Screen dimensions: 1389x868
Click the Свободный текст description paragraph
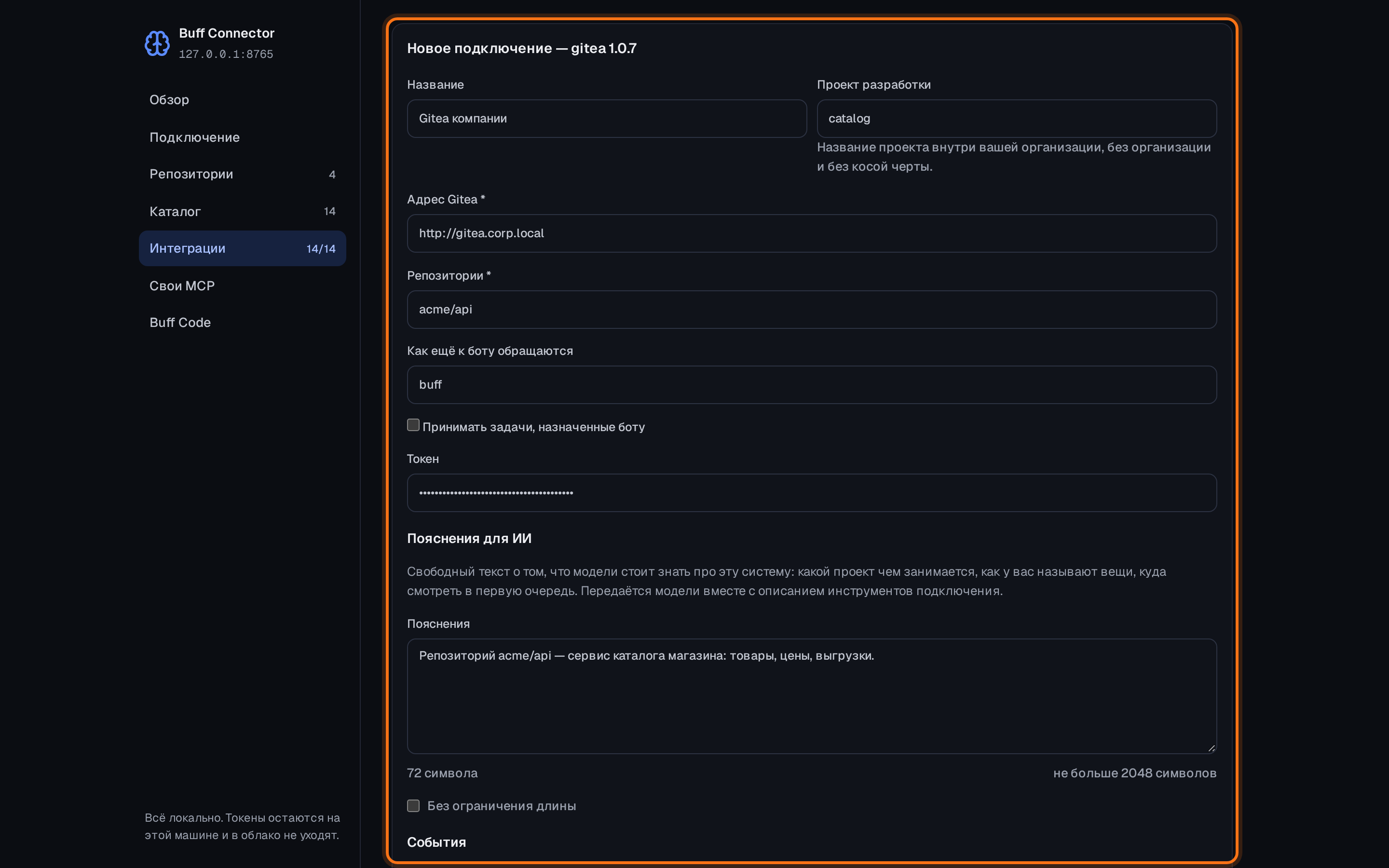pyautogui.click(x=786, y=581)
